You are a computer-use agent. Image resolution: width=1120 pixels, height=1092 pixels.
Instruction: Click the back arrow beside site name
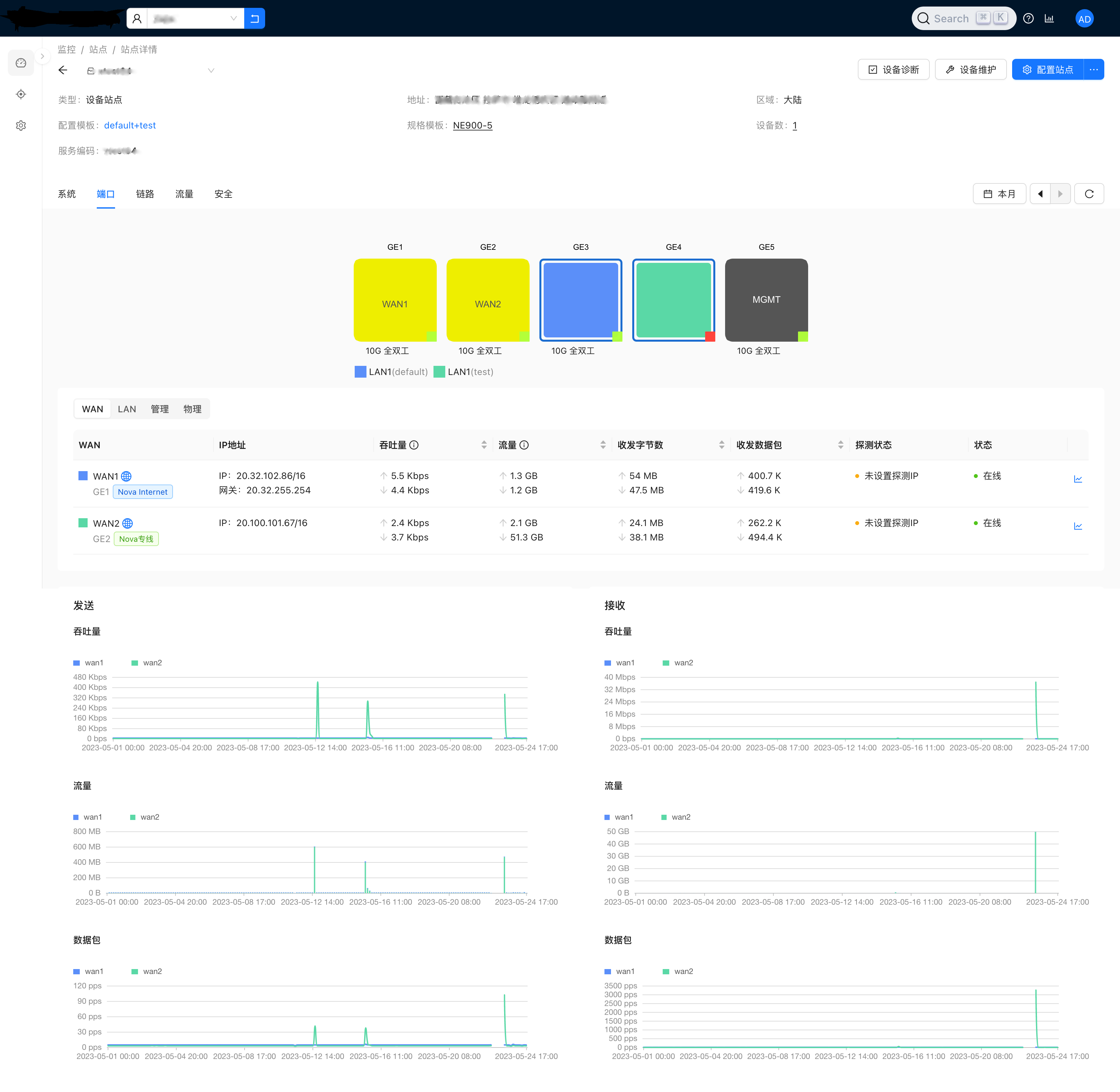click(x=63, y=70)
